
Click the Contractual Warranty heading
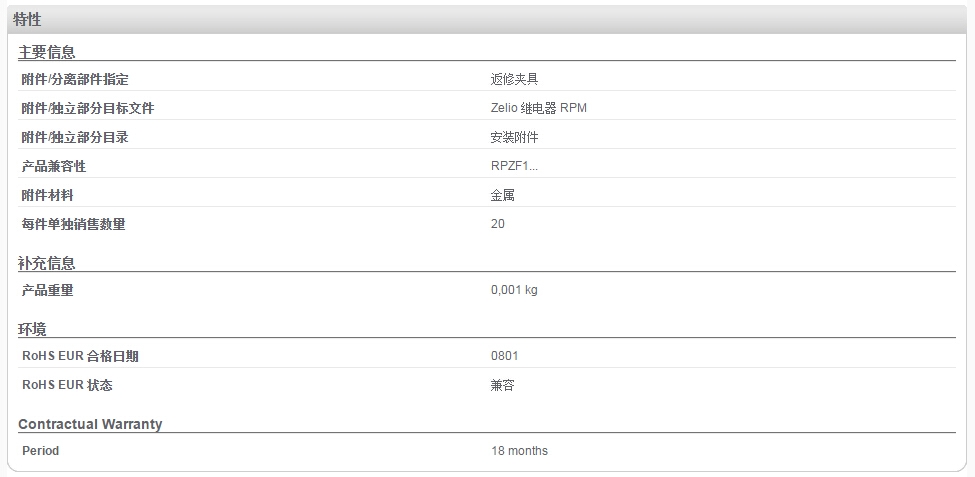point(90,424)
